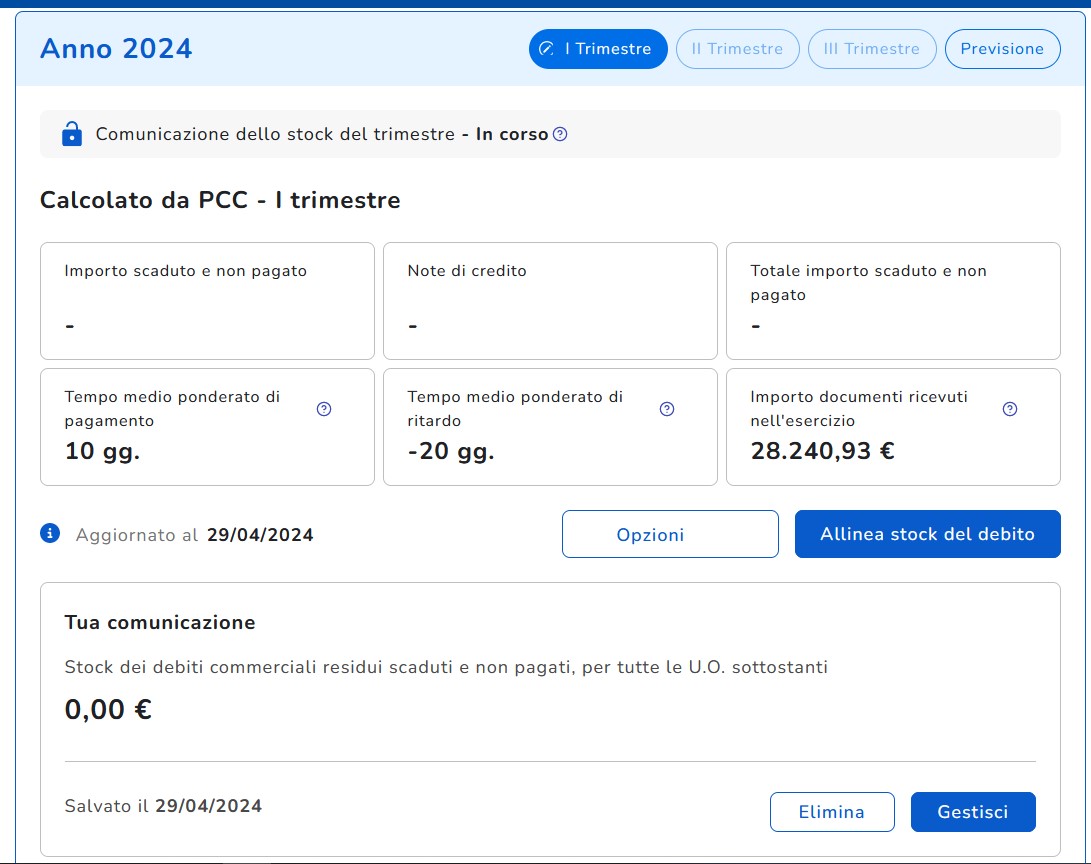Select the I Trimestre tab
1091x864 pixels.
click(x=598, y=49)
